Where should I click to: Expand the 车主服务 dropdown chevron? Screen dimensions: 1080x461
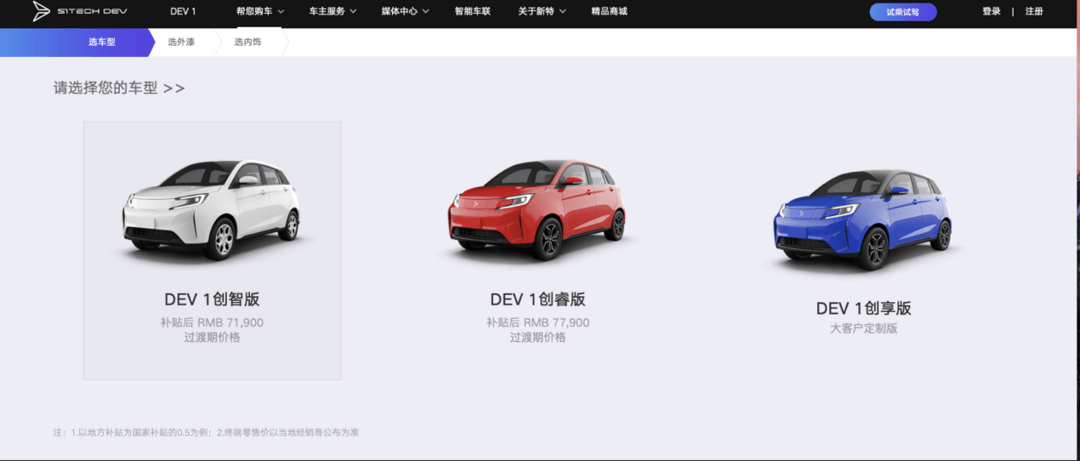[x=353, y=12]
